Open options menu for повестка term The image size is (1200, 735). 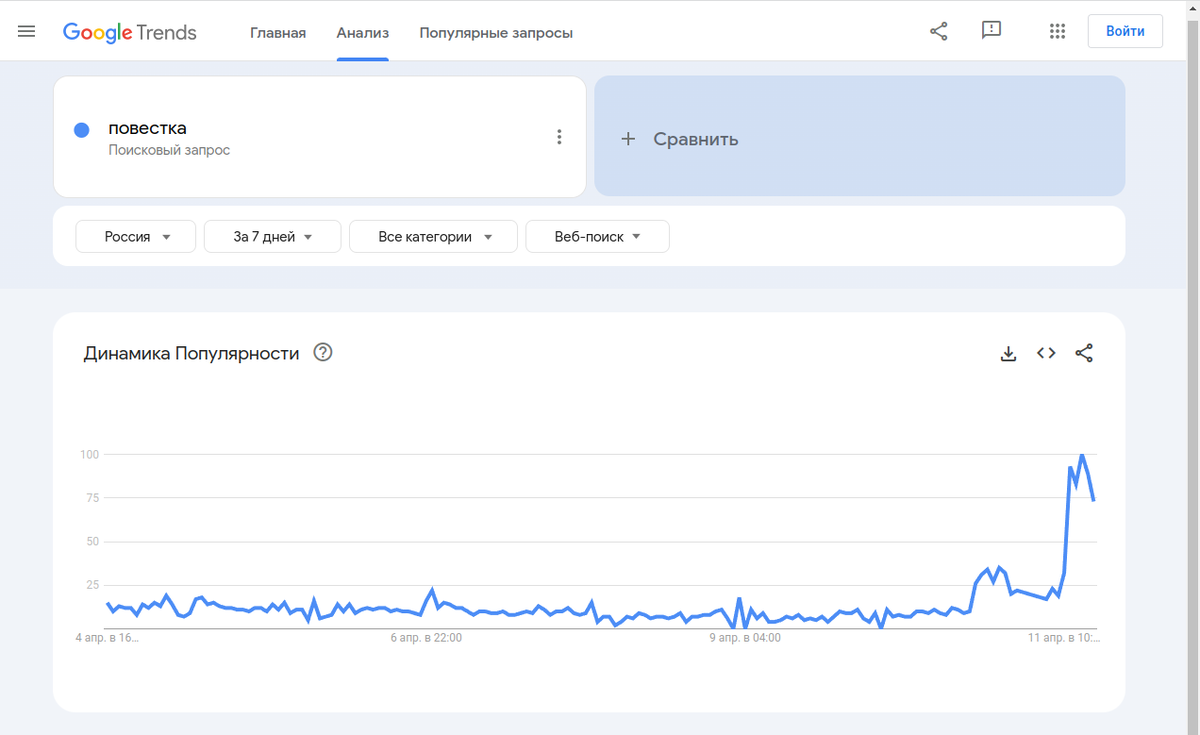(x=559, y=137)
